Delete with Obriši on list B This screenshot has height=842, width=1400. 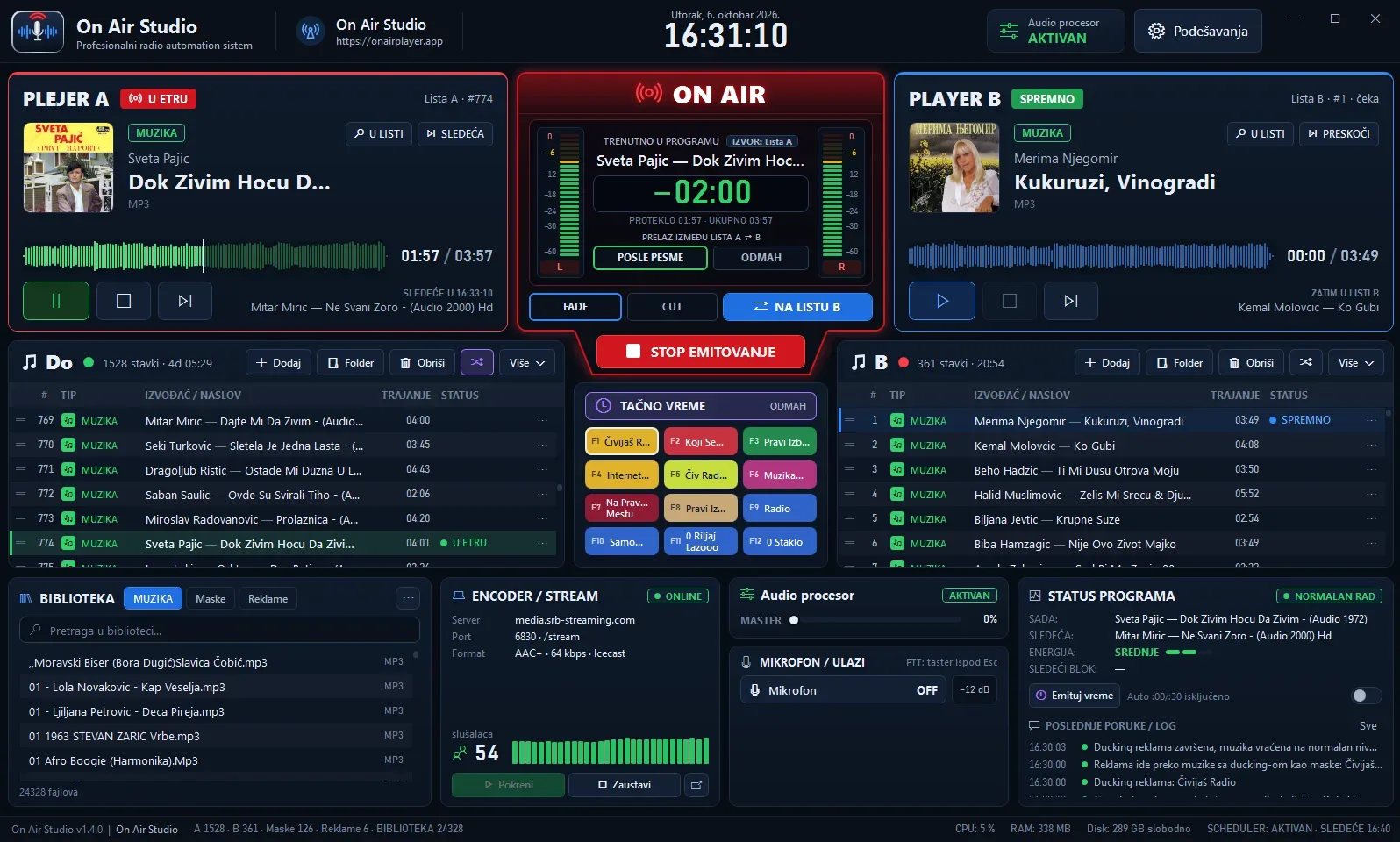click(x=1251, y=362)
